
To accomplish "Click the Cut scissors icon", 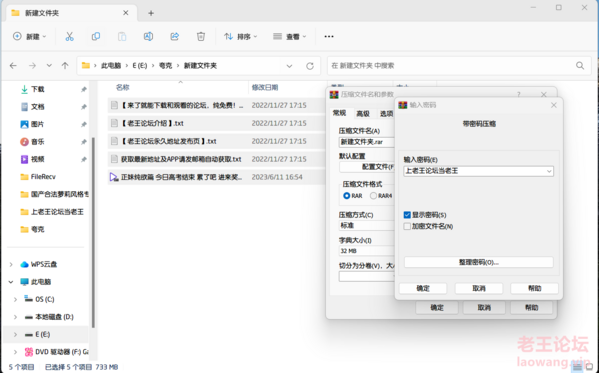I will (69, 36).
